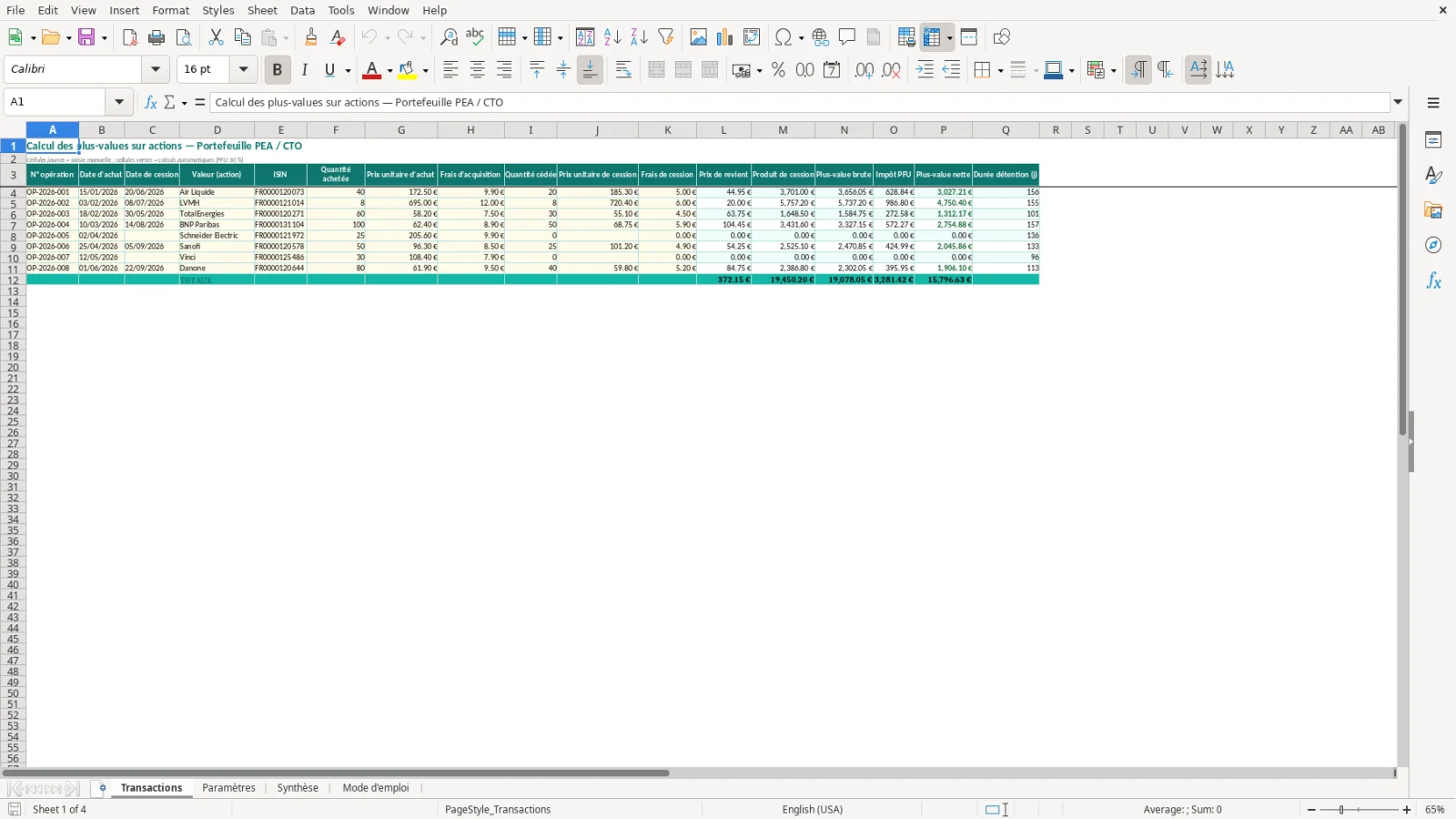Click the 65% zoom level
This screenshot has height=819, width=1456.
(1435, 810)
